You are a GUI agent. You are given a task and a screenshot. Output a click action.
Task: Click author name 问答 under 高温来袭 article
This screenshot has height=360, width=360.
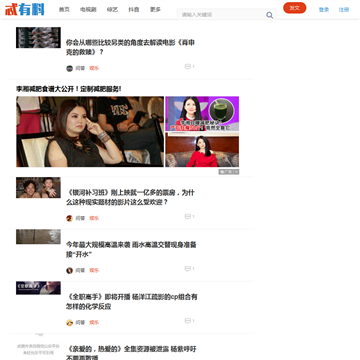[80, 270]
